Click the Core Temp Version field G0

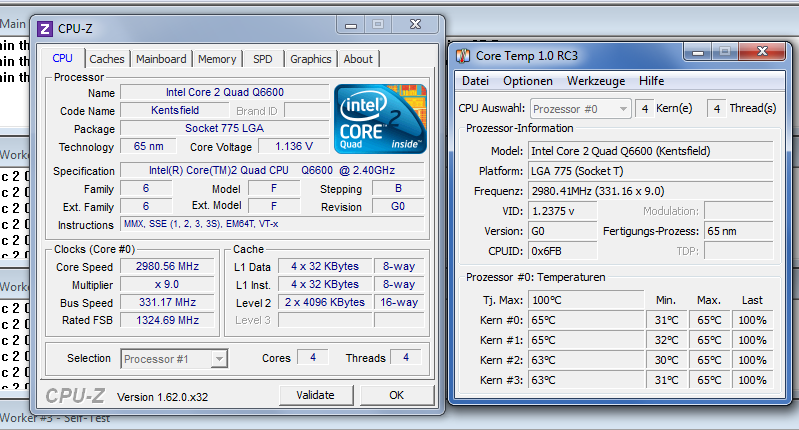(563, 231)
